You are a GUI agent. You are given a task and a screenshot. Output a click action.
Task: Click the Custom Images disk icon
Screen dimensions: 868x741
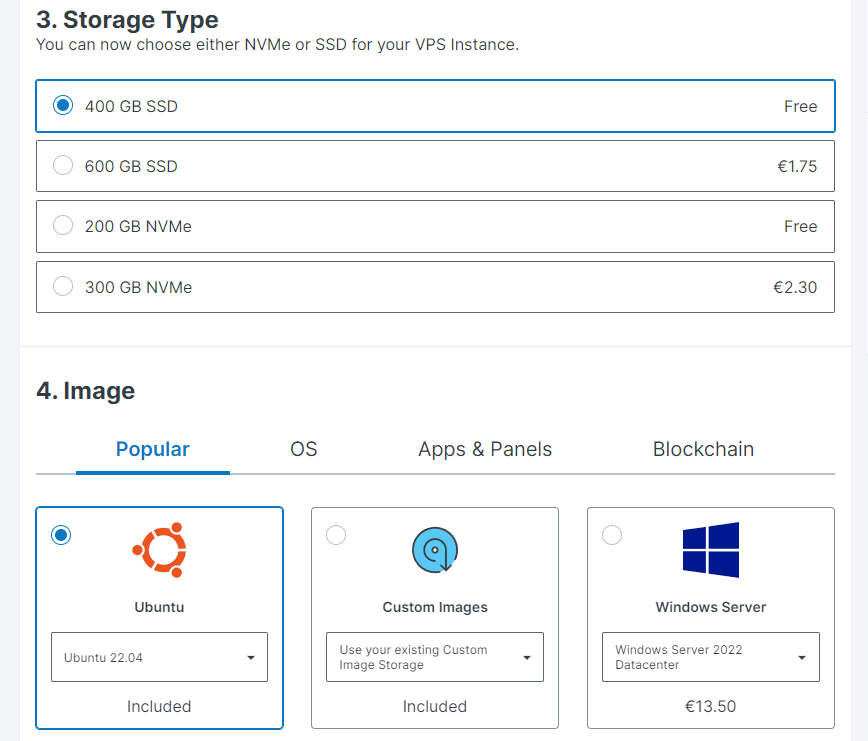[435, 550]
